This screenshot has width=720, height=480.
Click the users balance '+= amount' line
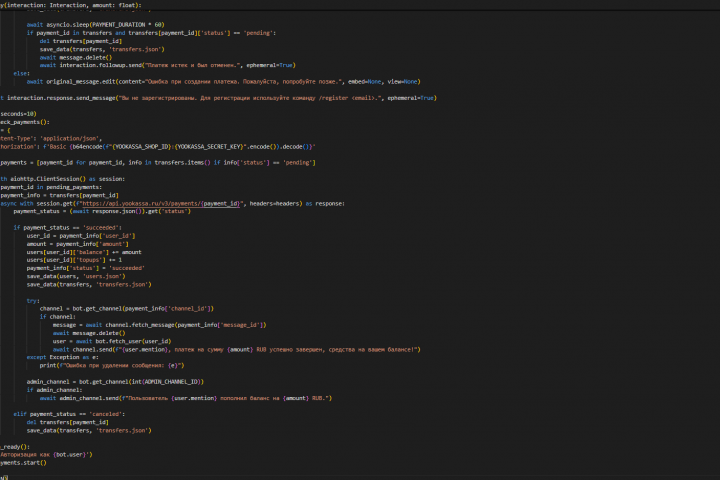[x=84, y=252]
